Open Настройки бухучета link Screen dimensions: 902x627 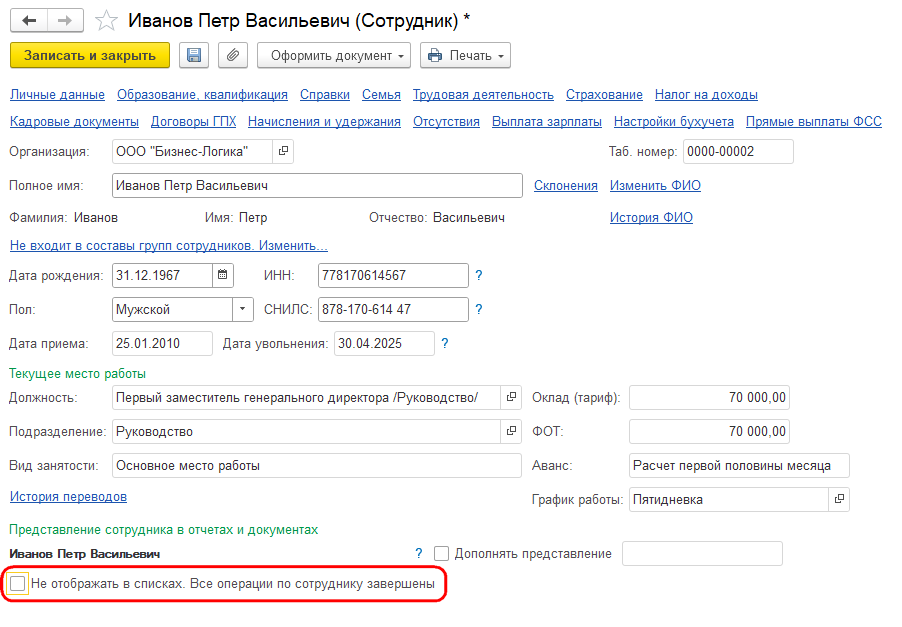coord(674,122)
